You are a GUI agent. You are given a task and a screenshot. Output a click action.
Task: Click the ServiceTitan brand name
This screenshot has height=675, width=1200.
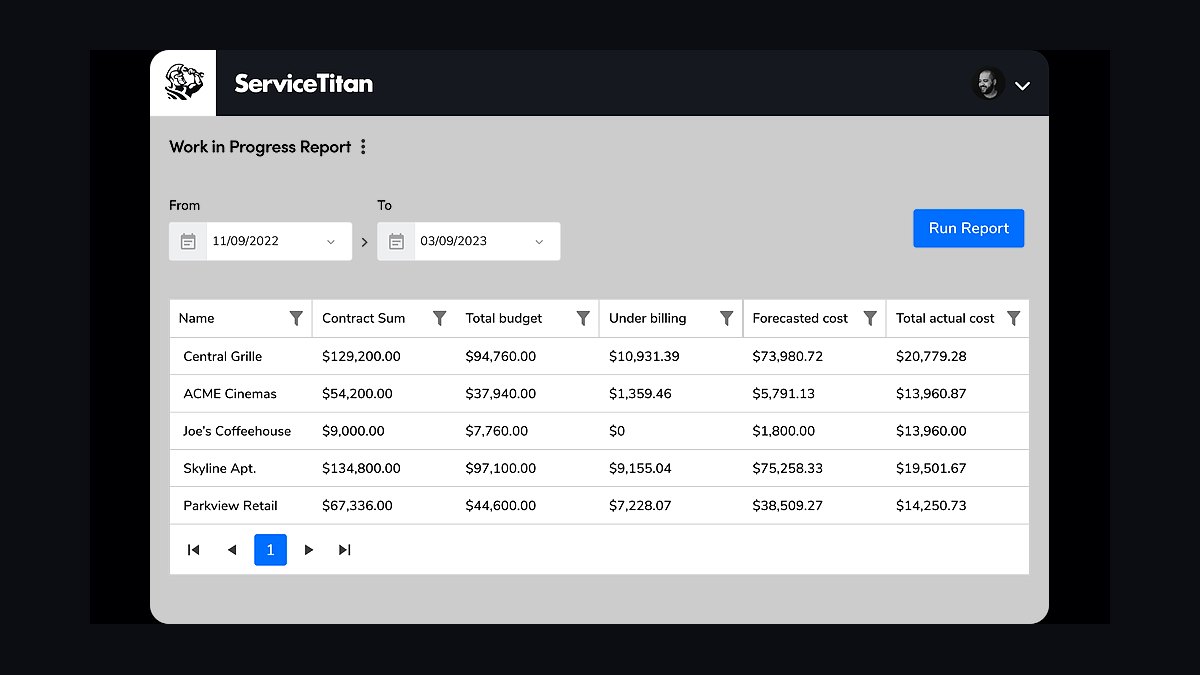click(x=304, y=84)
